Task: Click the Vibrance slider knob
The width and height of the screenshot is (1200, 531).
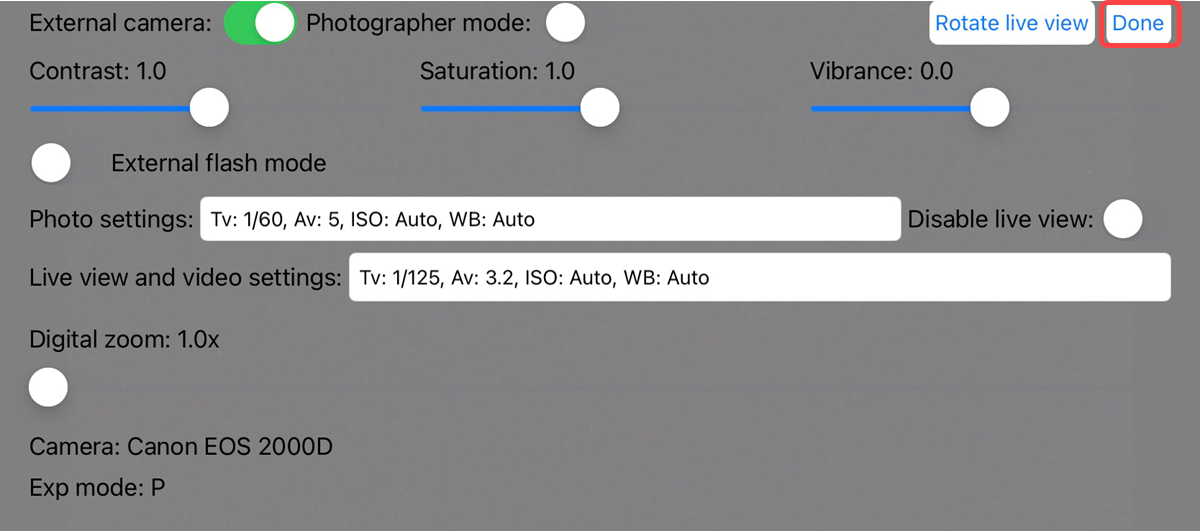Action: tap(989, 107)
